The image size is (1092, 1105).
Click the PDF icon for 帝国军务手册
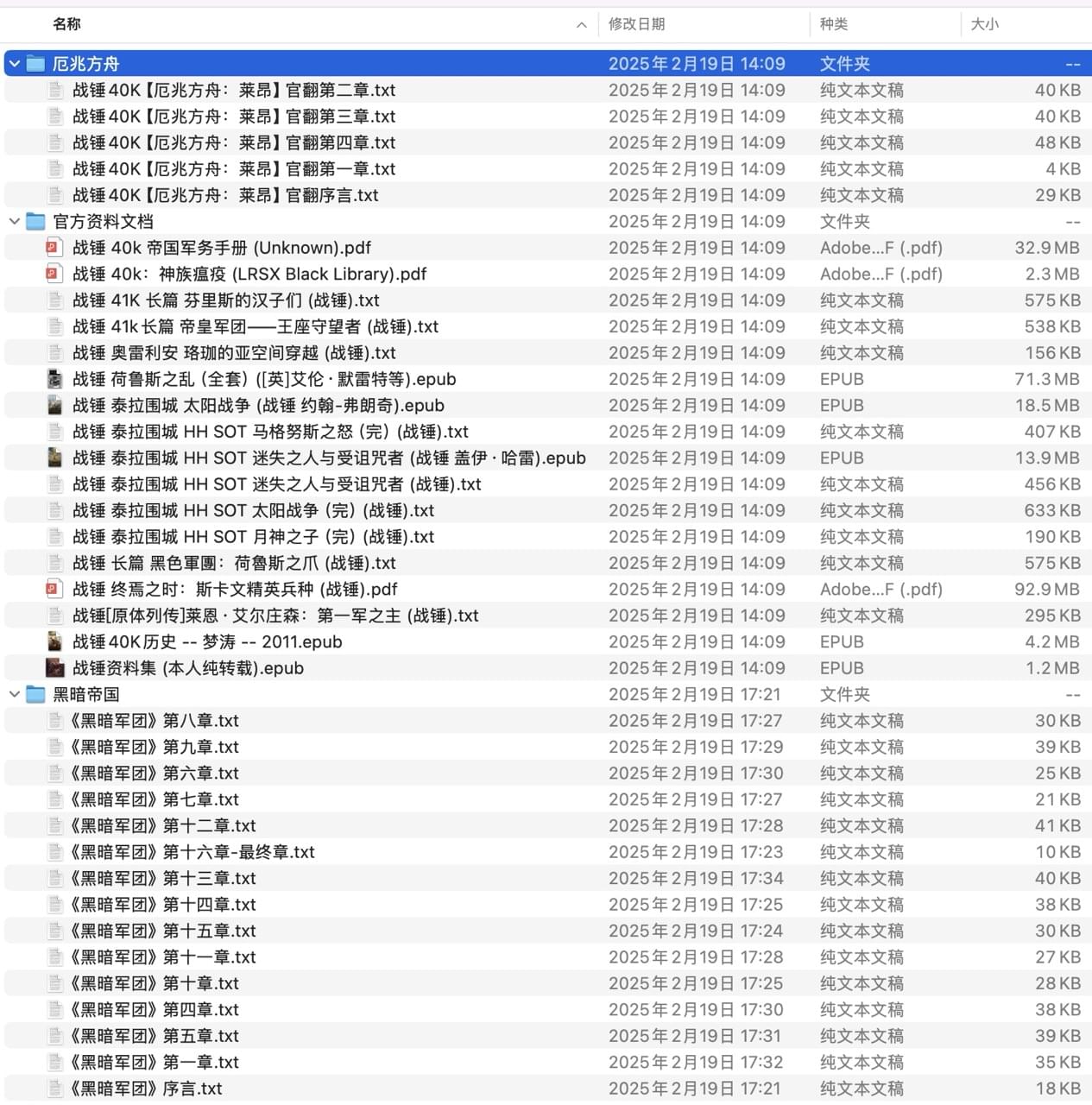(54, 248)
